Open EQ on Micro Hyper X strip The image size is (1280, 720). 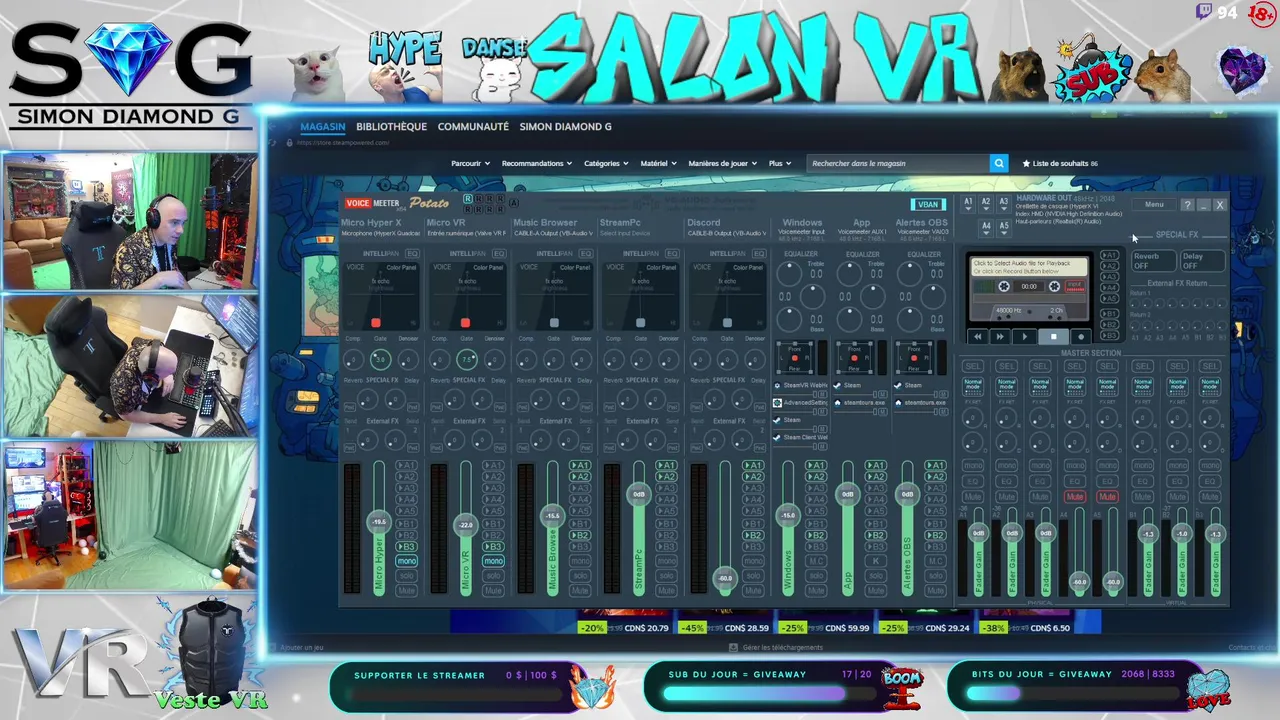pyautogui.click(x=411, y=254)
